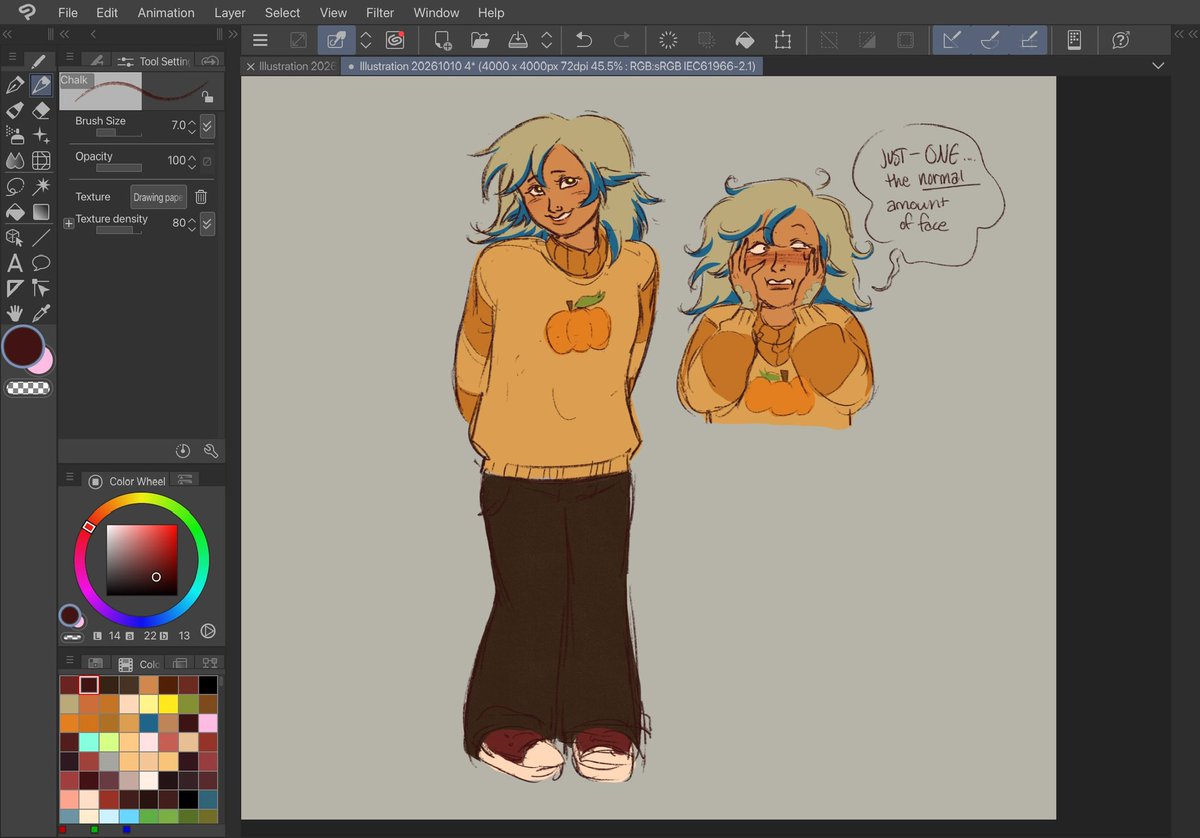
Task: Select the Object operation tool
Action: point(15,238)
